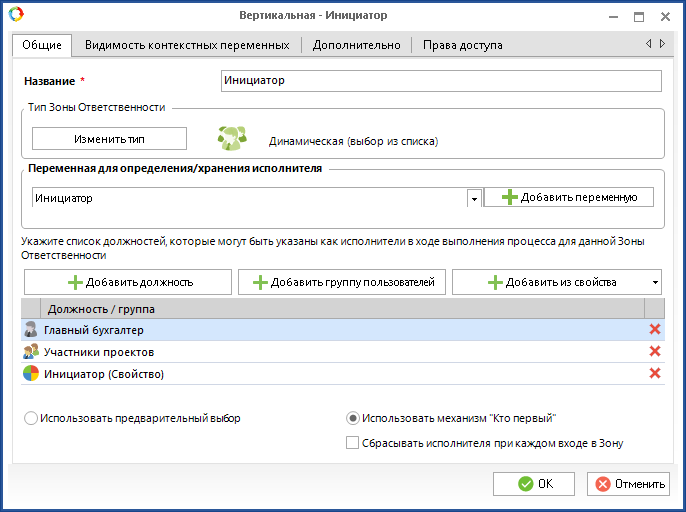Image resolution: width=686 pixels, height=512 pixels.
Task: Select Использовать механизм "Кто первый" option
Action: (x=353, y=418)
